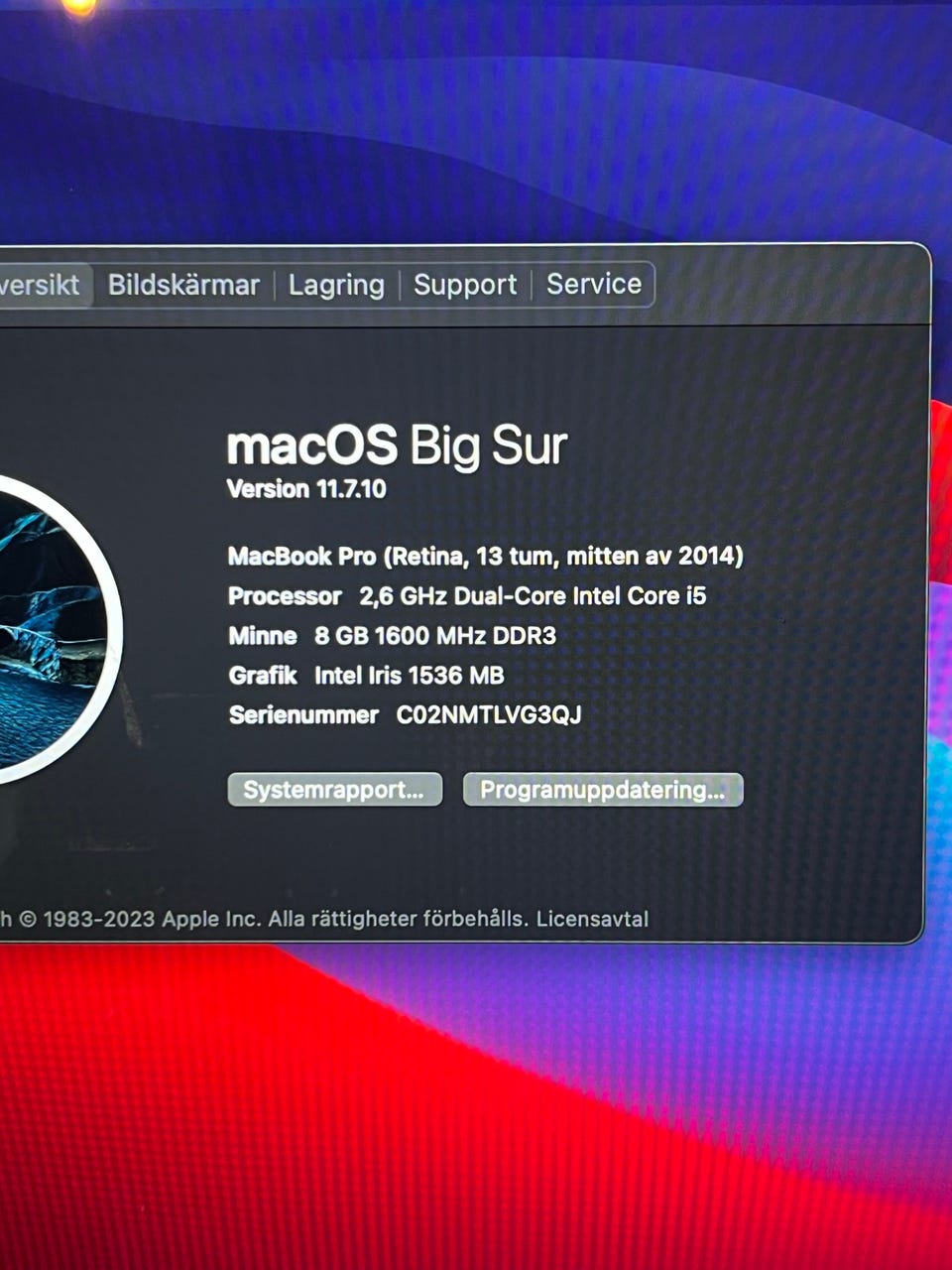Click the Serienummer label
Image resolution: width=952 pixels, height=1270 pixels.
coord(303,714)
